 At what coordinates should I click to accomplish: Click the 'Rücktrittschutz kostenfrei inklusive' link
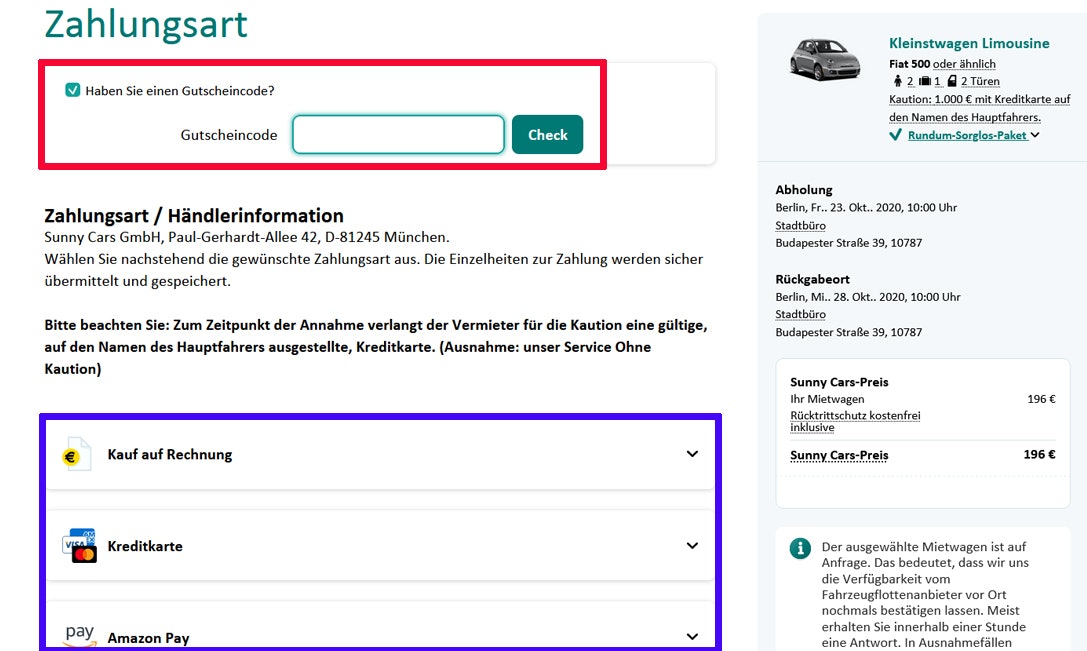click(x=854, y=421)
